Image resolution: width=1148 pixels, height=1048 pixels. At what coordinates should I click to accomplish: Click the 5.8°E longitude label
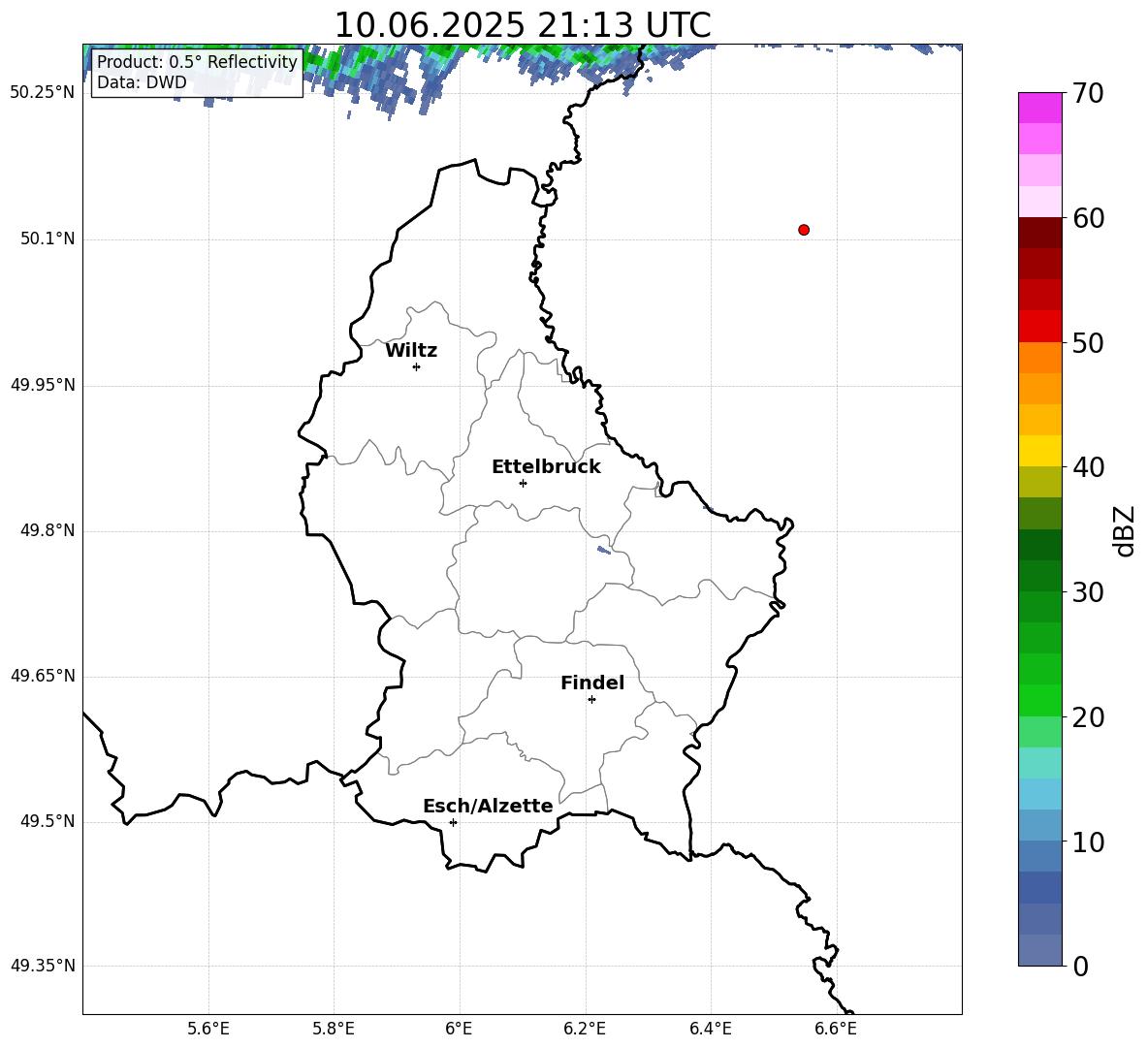tap(334, 1029)
